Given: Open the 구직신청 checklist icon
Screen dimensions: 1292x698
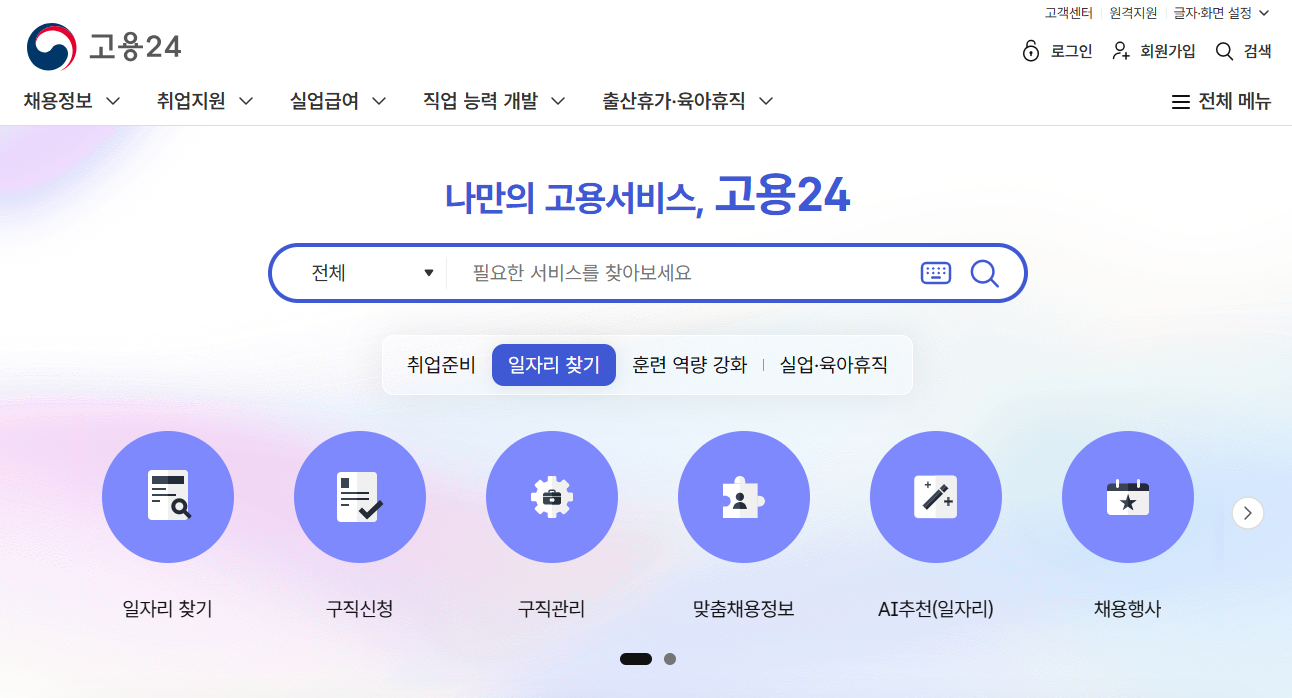Looking at the screenshot, I should point(360,497).
